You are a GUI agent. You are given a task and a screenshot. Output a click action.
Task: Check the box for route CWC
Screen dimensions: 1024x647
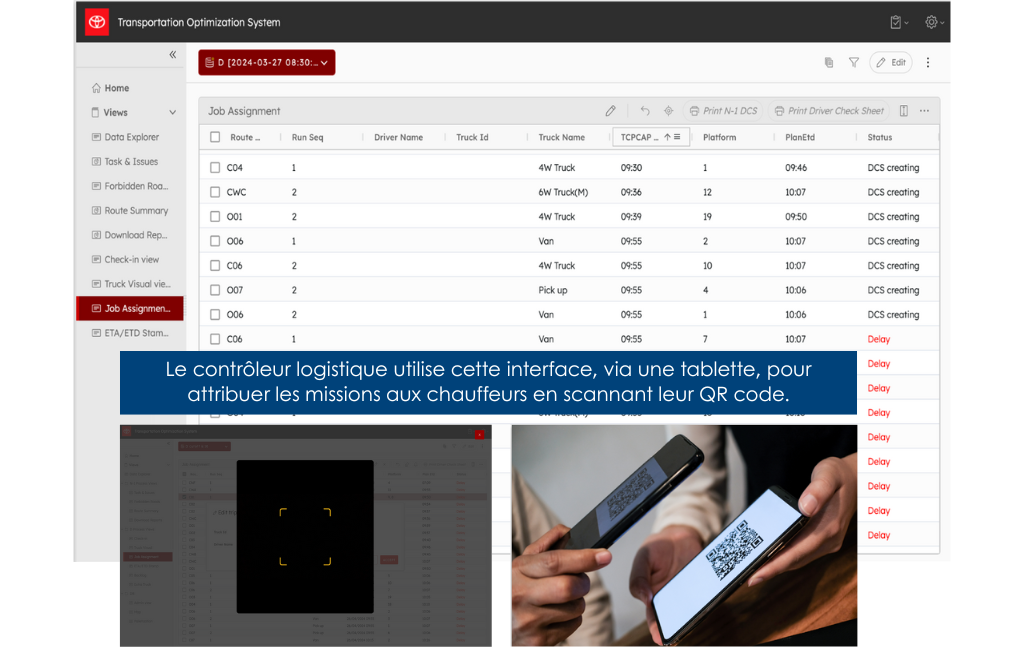(x=215, y=192)
